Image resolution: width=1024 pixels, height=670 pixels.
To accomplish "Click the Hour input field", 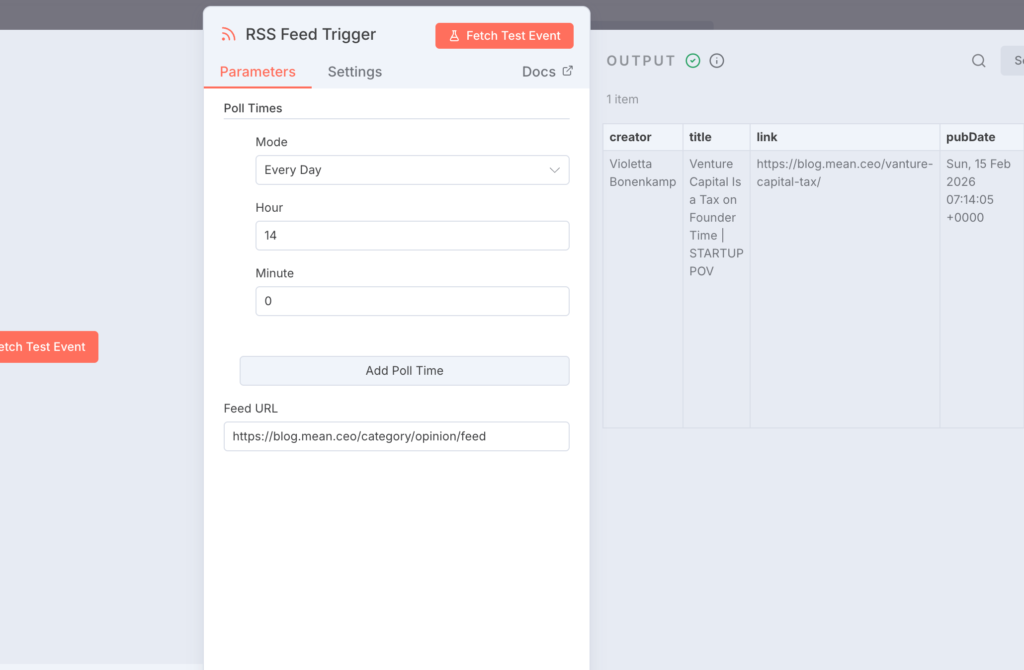I will click(412, 235).
